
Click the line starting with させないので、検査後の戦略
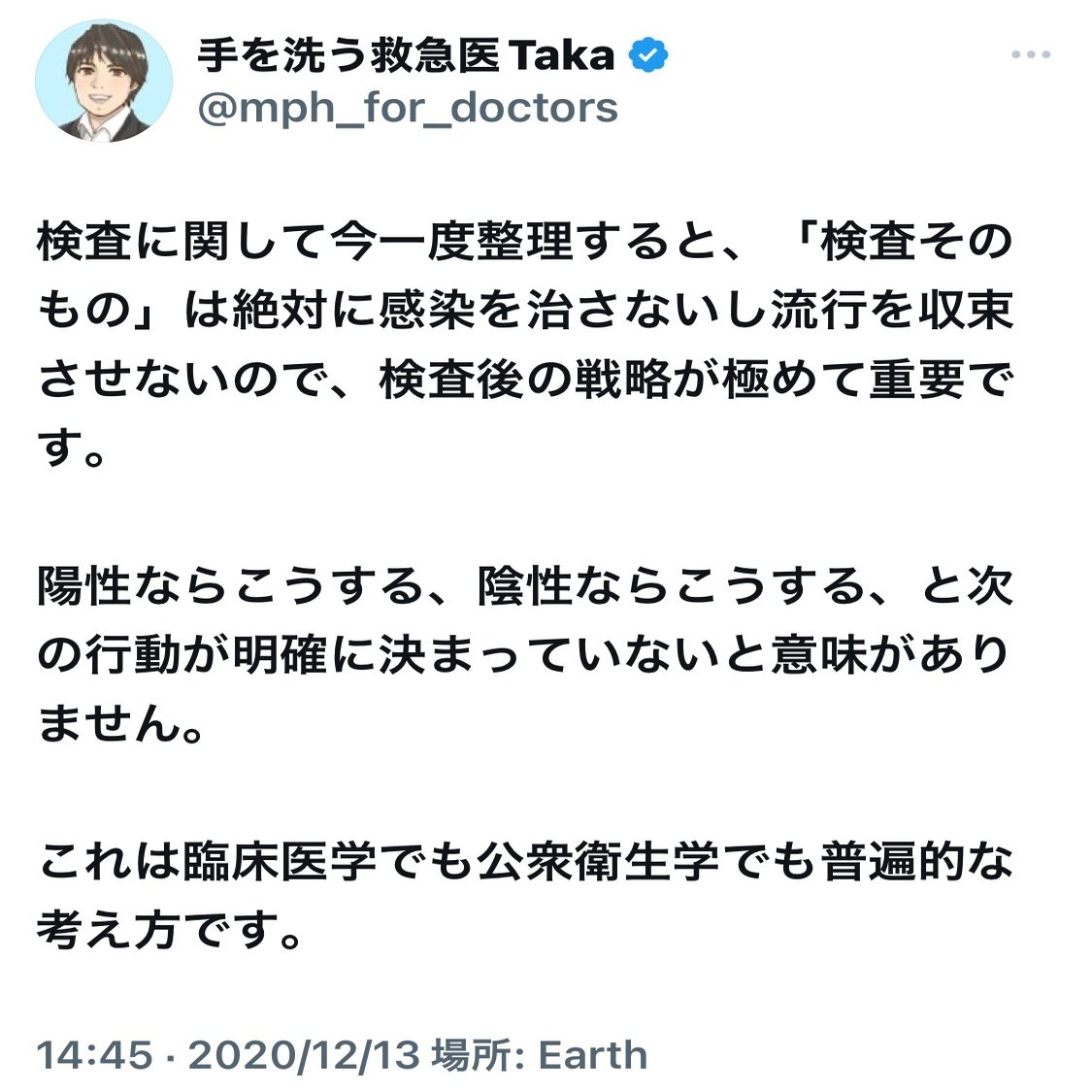coord(525,380)
